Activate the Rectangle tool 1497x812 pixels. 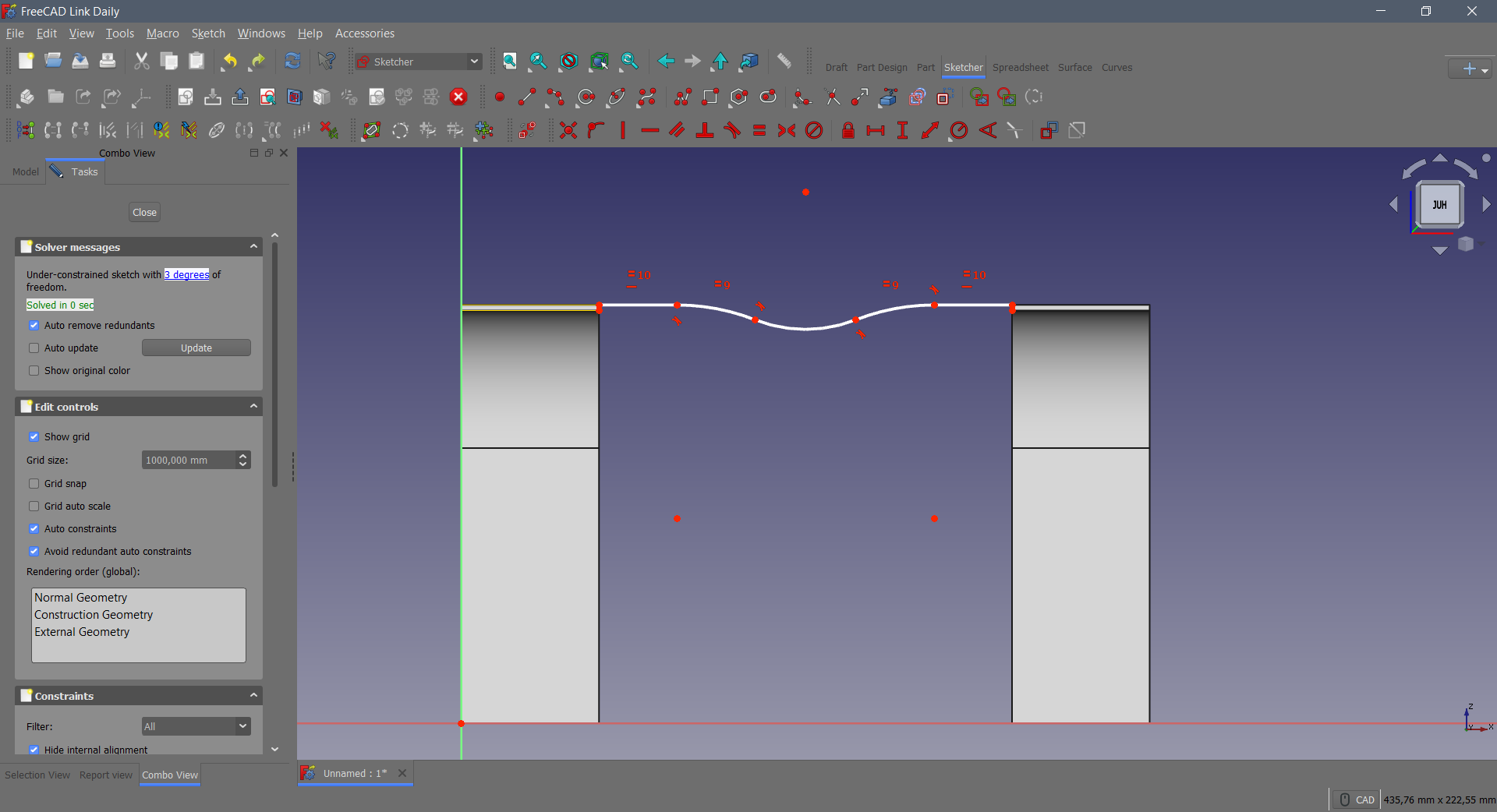(x=710, y=97)
